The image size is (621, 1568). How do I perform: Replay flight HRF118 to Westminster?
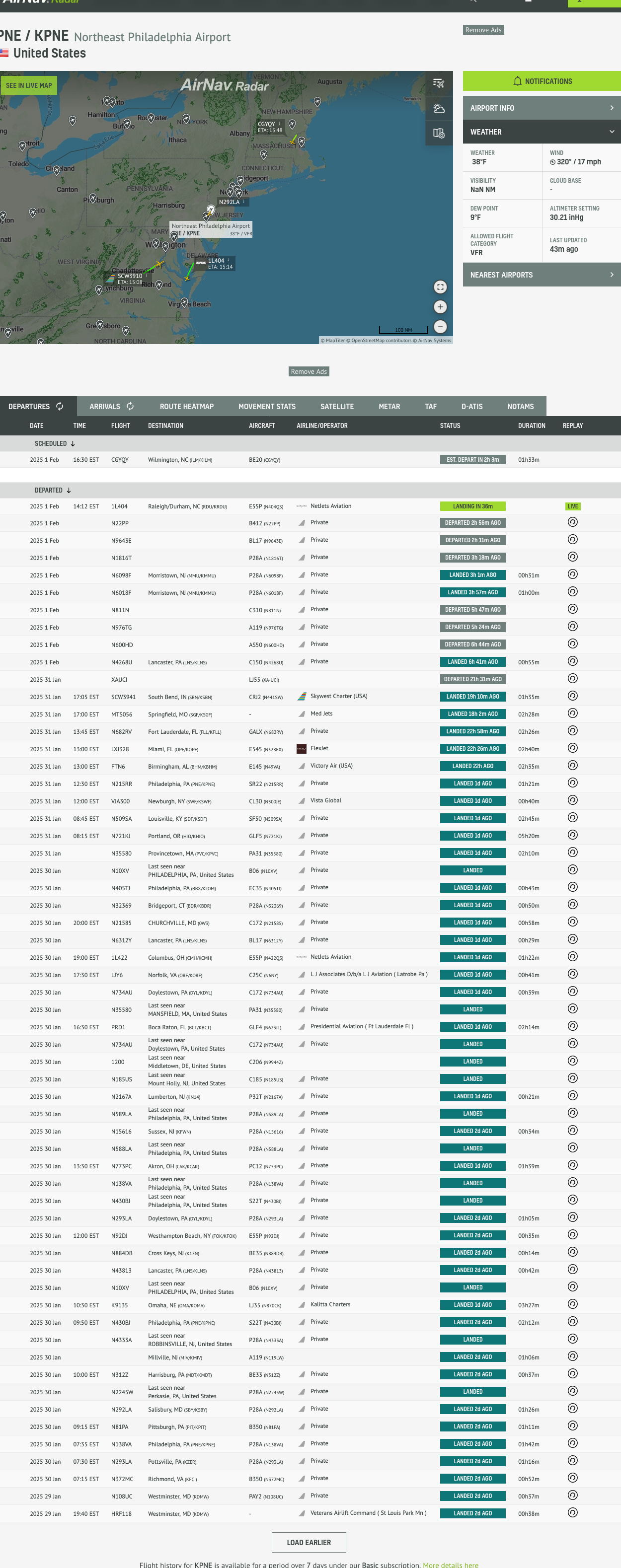pos(572,1512)
